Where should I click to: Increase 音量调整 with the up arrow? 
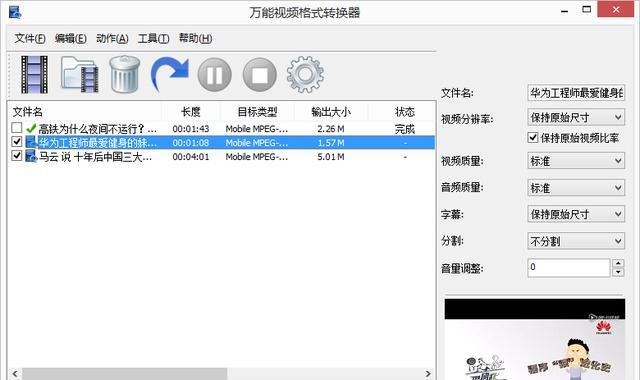(618, 263)
